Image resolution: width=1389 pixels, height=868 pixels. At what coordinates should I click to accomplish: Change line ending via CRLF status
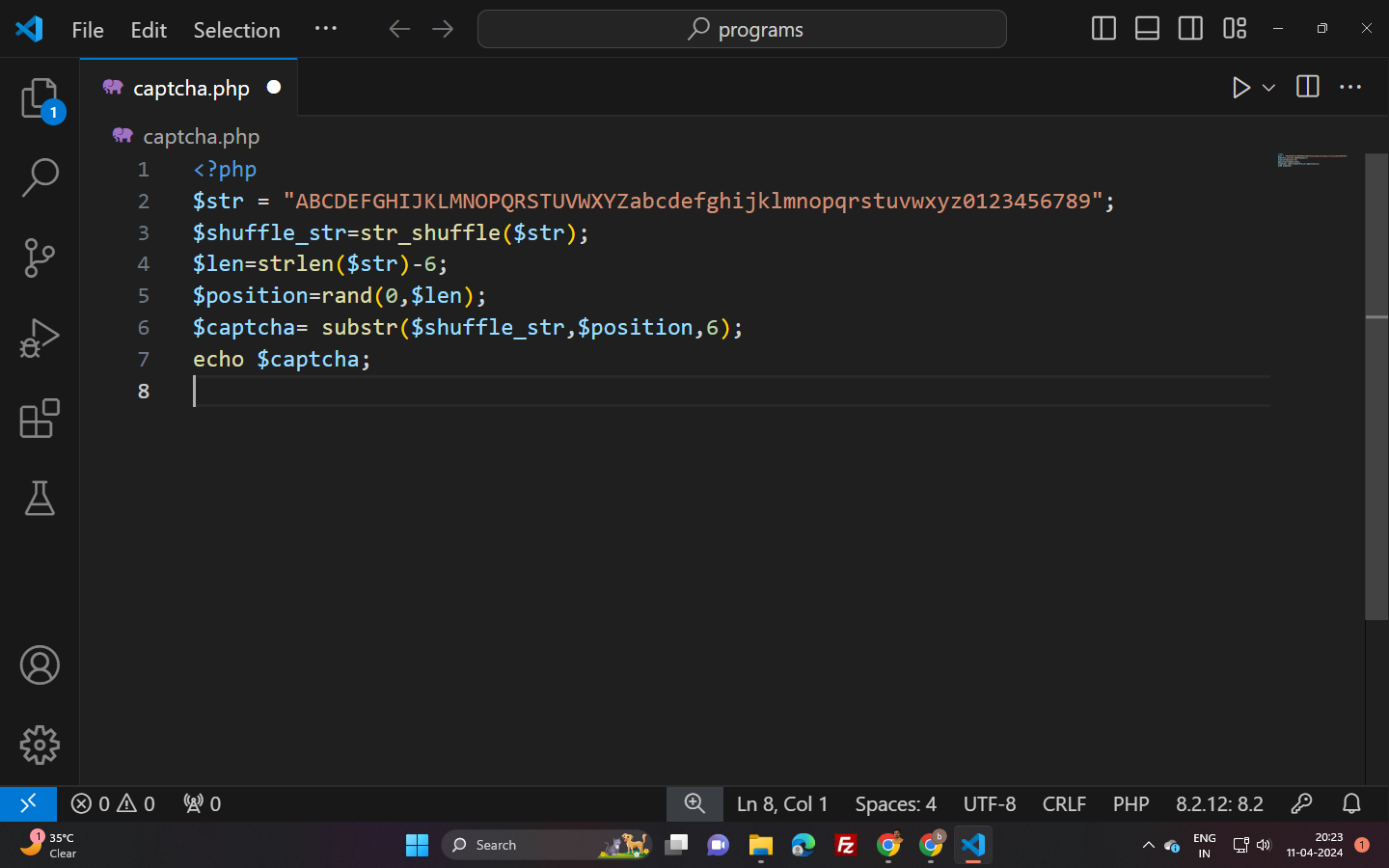tap(1064, 803)
